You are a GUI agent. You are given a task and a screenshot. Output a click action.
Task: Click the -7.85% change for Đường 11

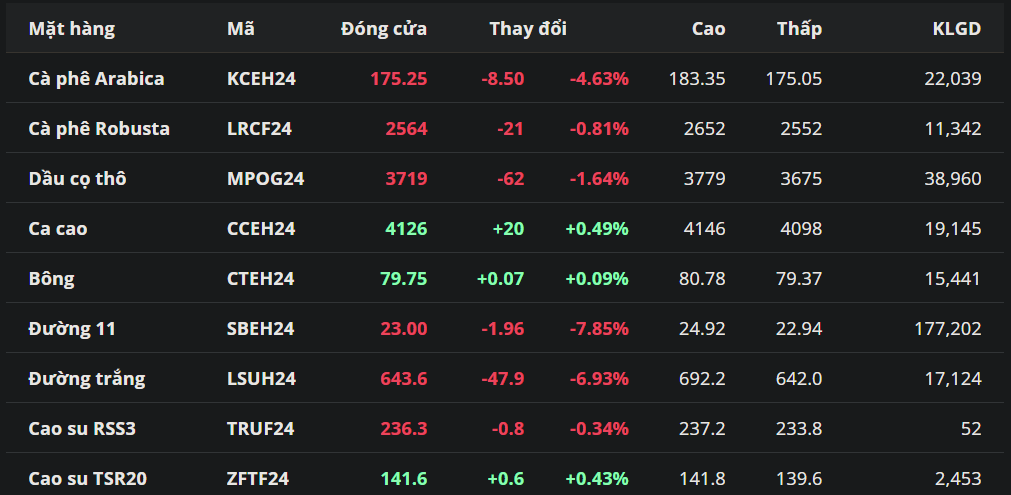click(x=599, y=328)
